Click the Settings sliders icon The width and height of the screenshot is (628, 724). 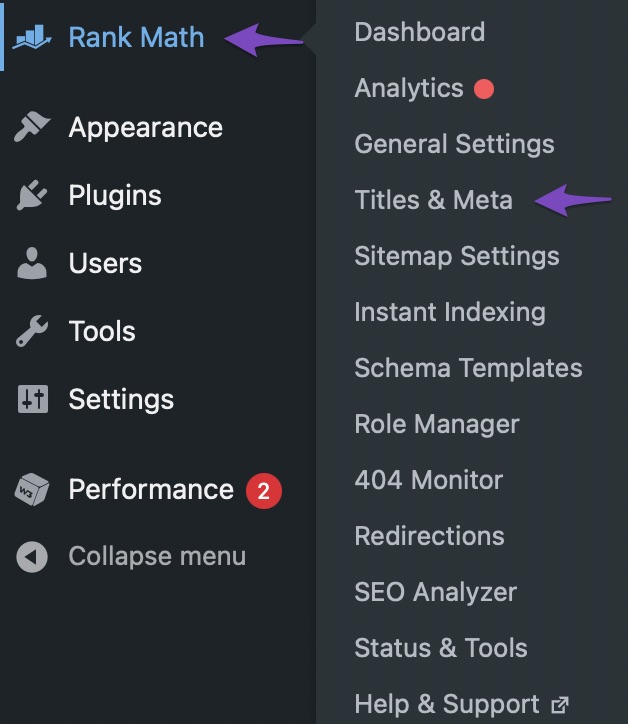(33, 400)
